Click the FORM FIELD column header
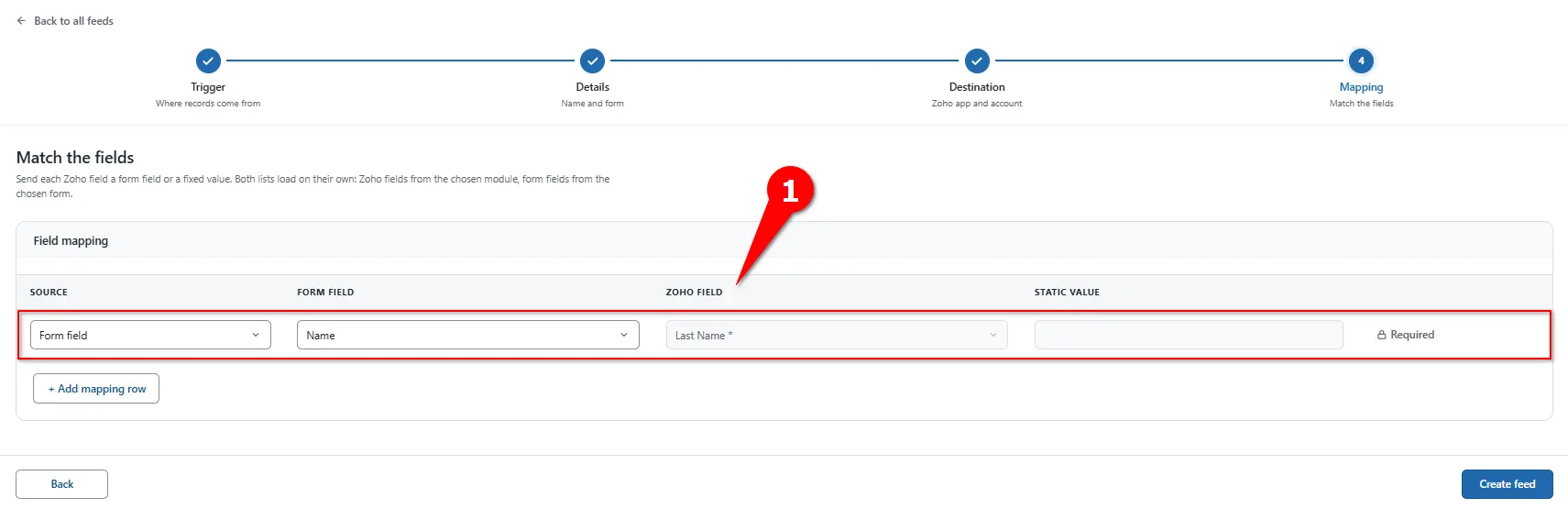1568x509 pixels. [325, 293]
